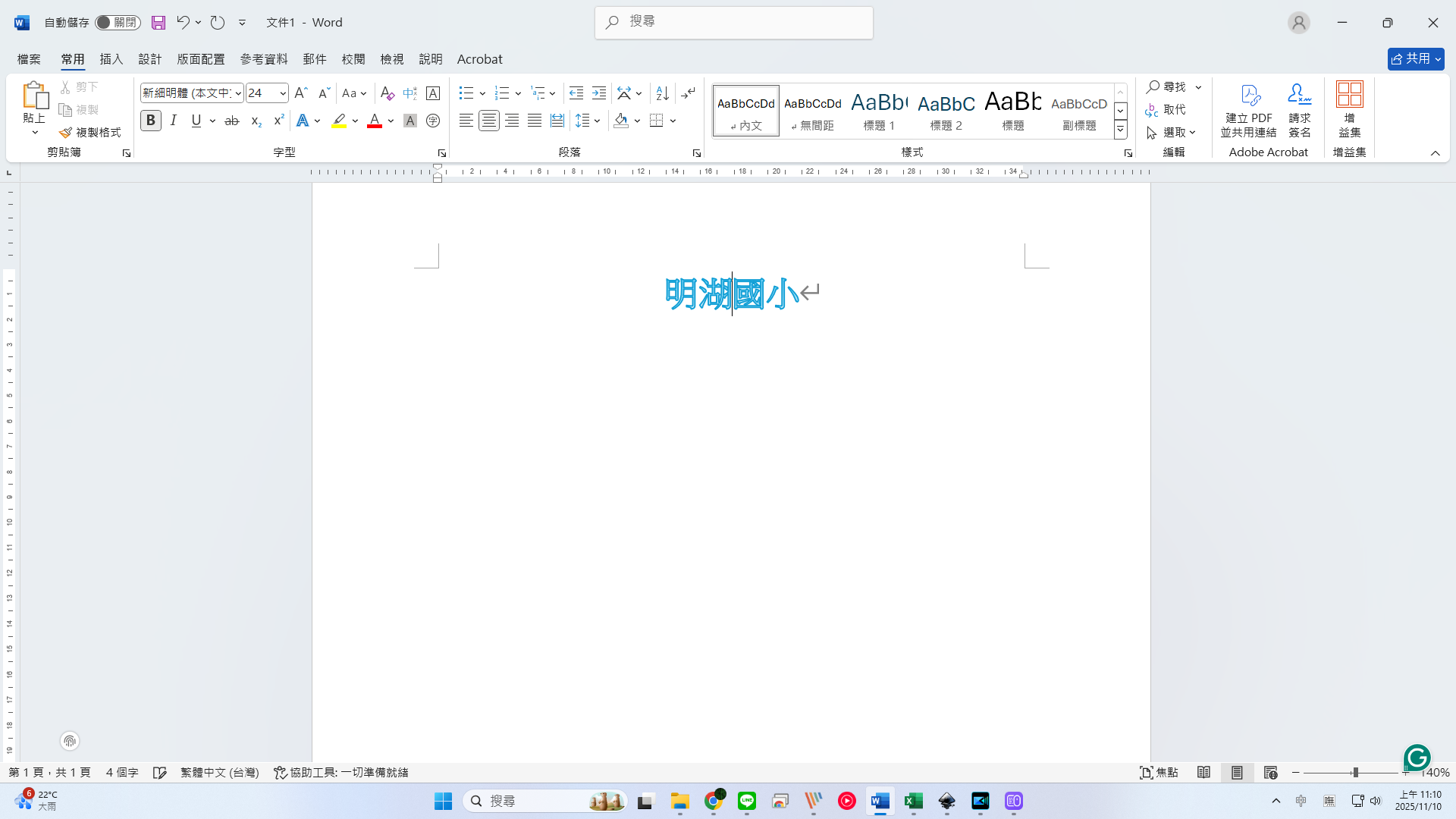Screen dimensions: 1456x819
Task: Click the Save icon in title bar
Action: (158, 23)
